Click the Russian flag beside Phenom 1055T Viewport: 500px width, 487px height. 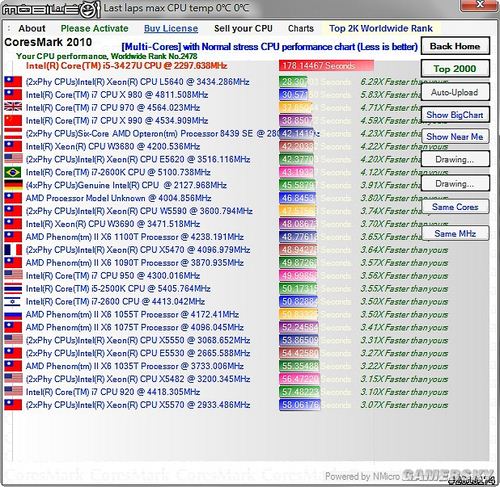(x=13, y=315)
